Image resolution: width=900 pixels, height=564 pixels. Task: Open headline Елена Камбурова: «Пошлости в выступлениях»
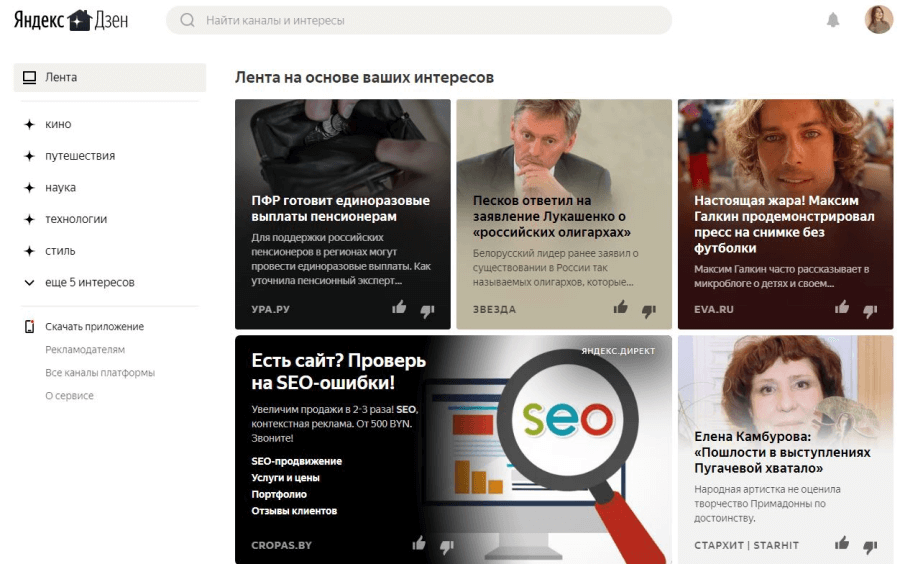pyautogui.click(x=782, y=452)
